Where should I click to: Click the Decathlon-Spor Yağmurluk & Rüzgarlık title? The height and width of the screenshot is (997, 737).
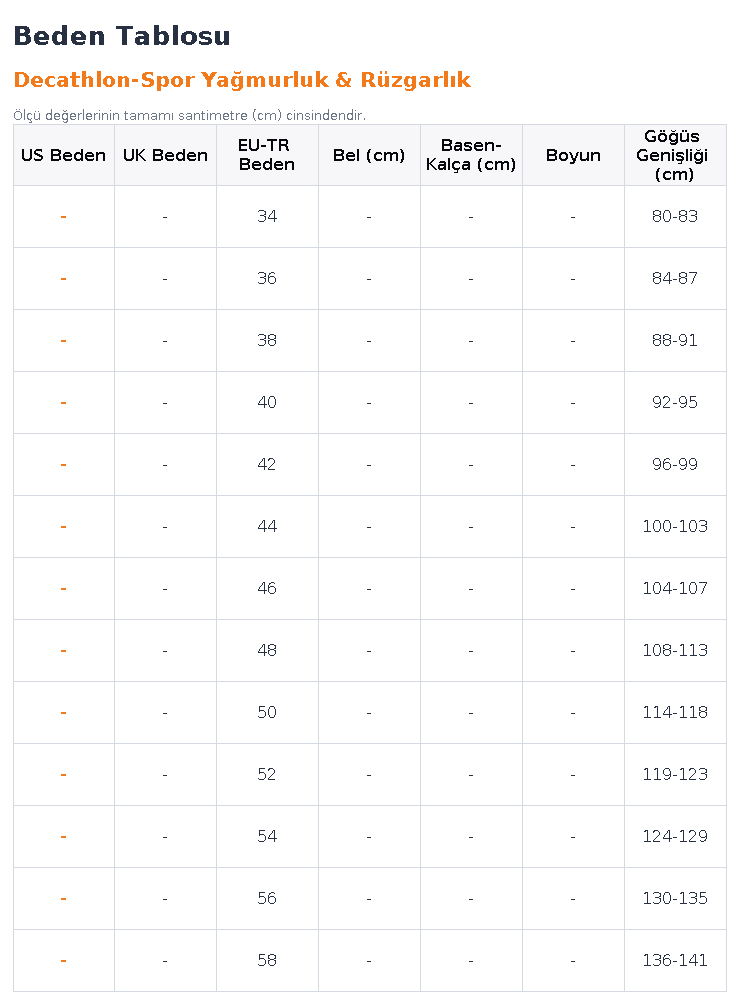[242, 79]
